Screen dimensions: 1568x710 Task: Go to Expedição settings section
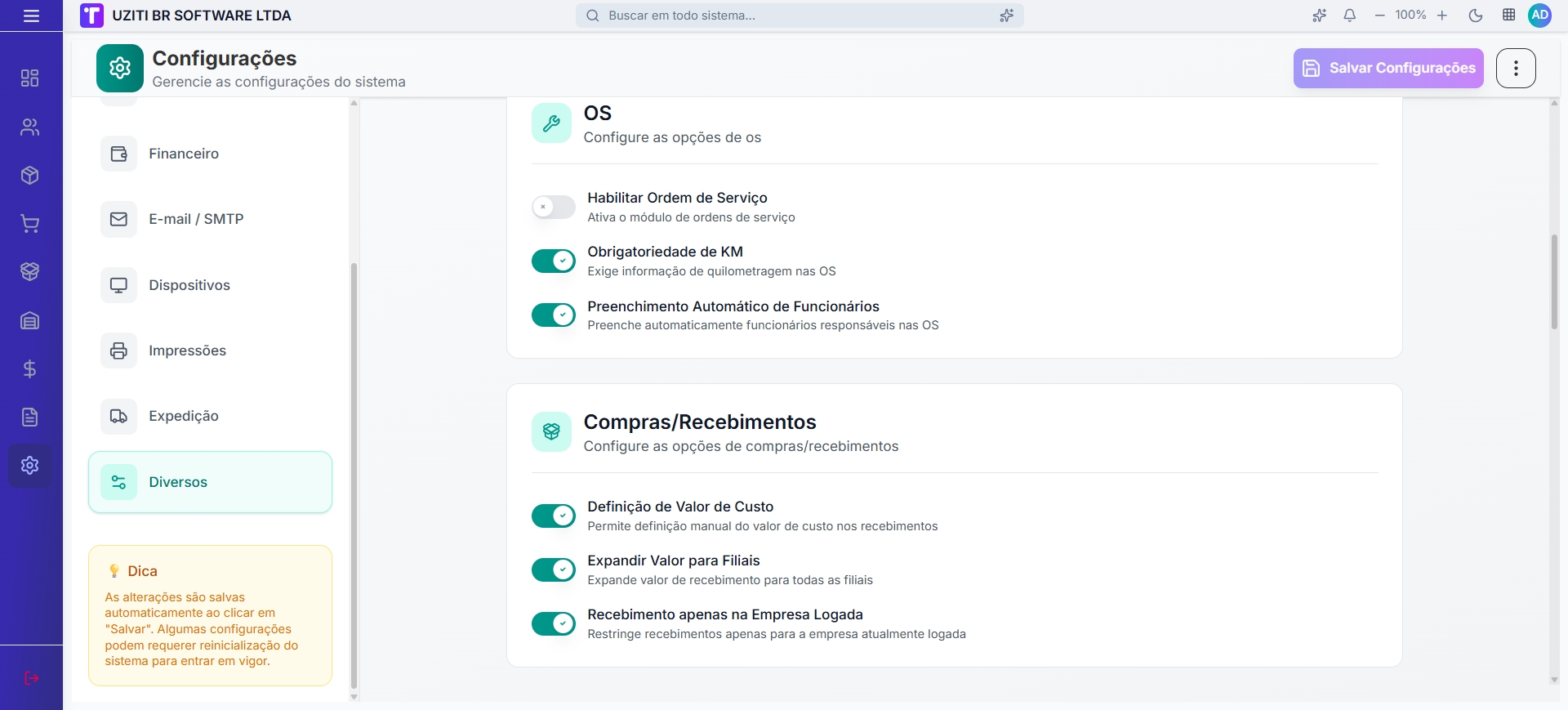point(210,416)
